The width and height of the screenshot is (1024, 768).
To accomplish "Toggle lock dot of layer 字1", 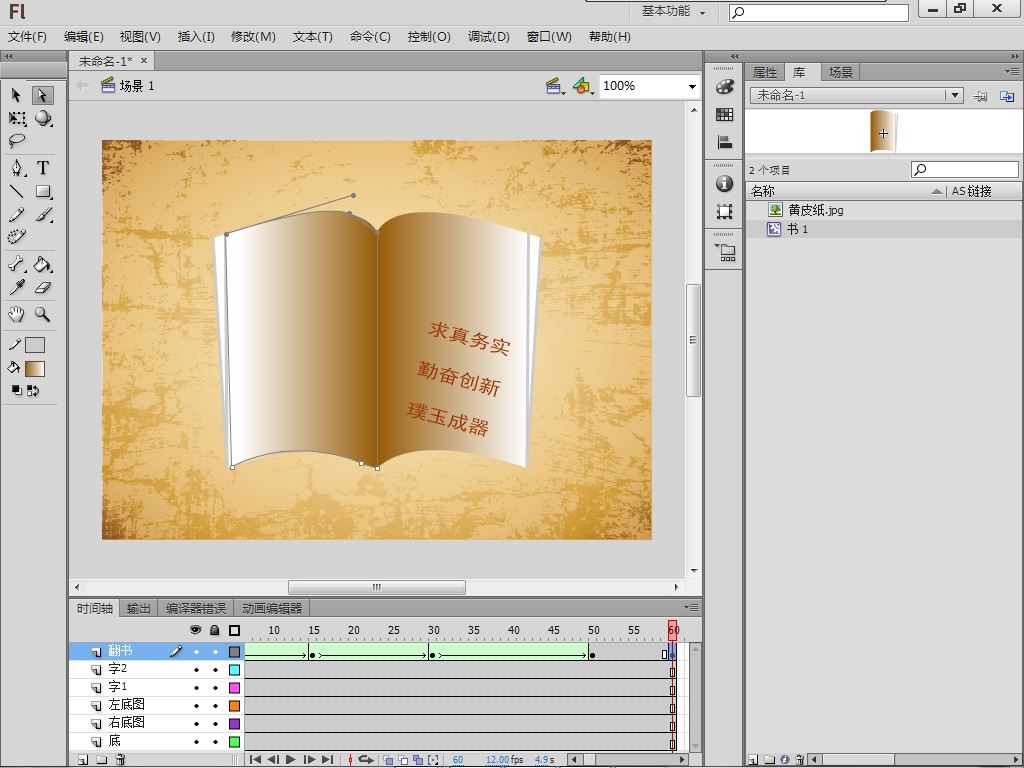I will [215, 688].
